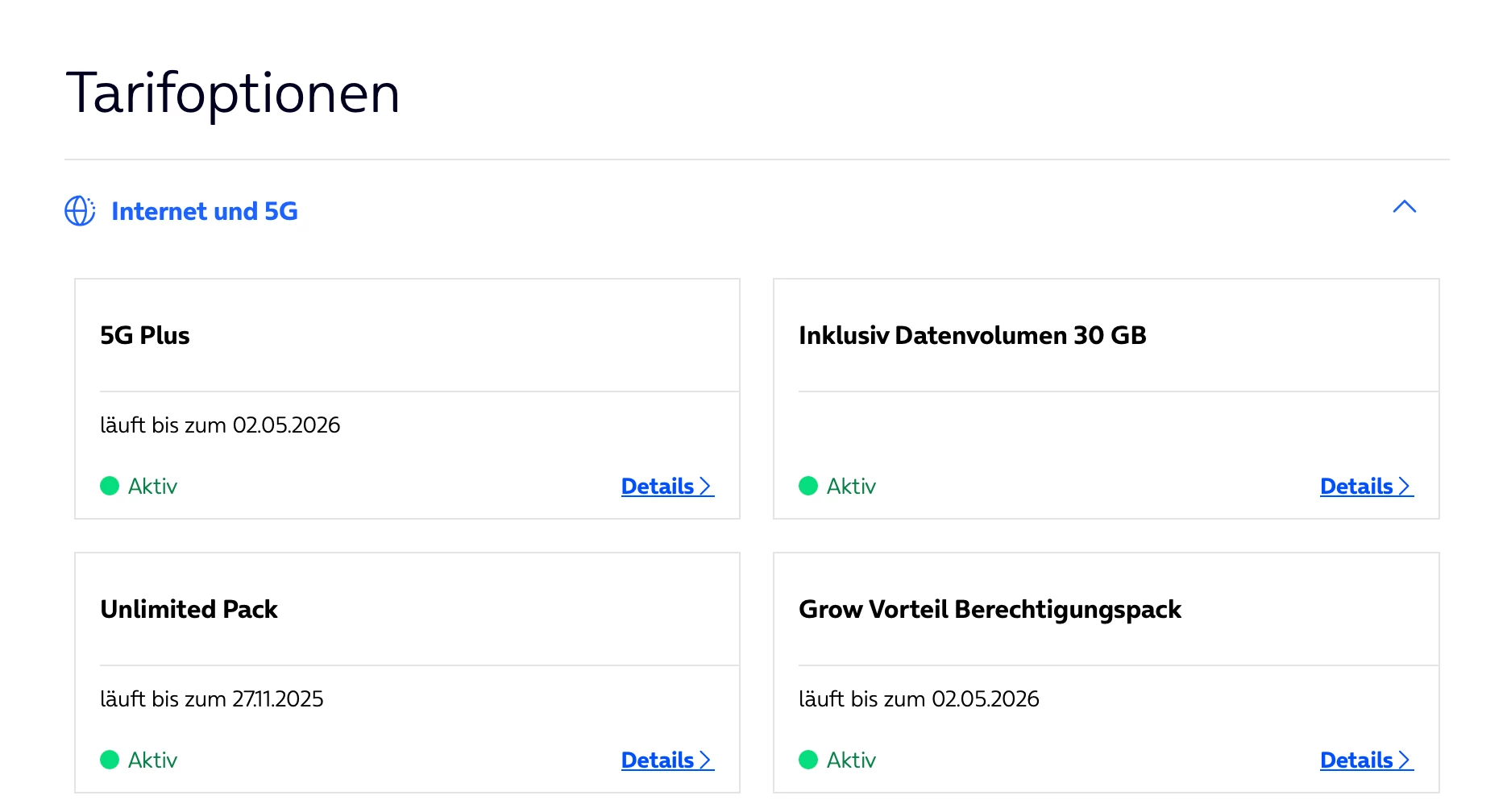
Task: Select the Unlimited Pack card title
Action: (x=189, y=609)
